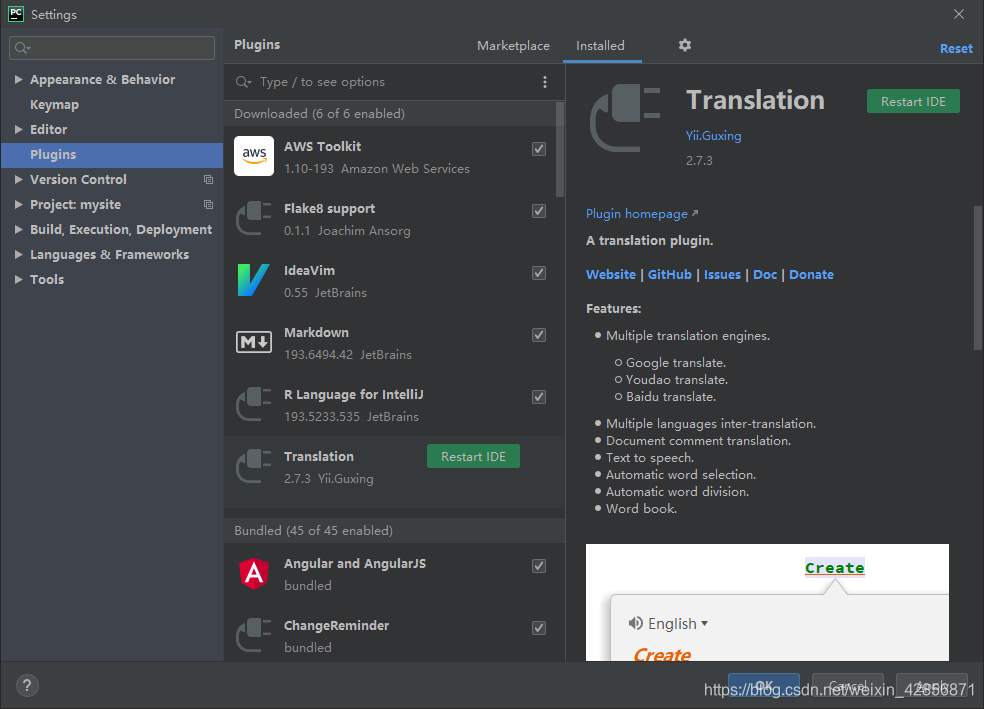Switch to the Marketplace tab

tap(513, 46)
